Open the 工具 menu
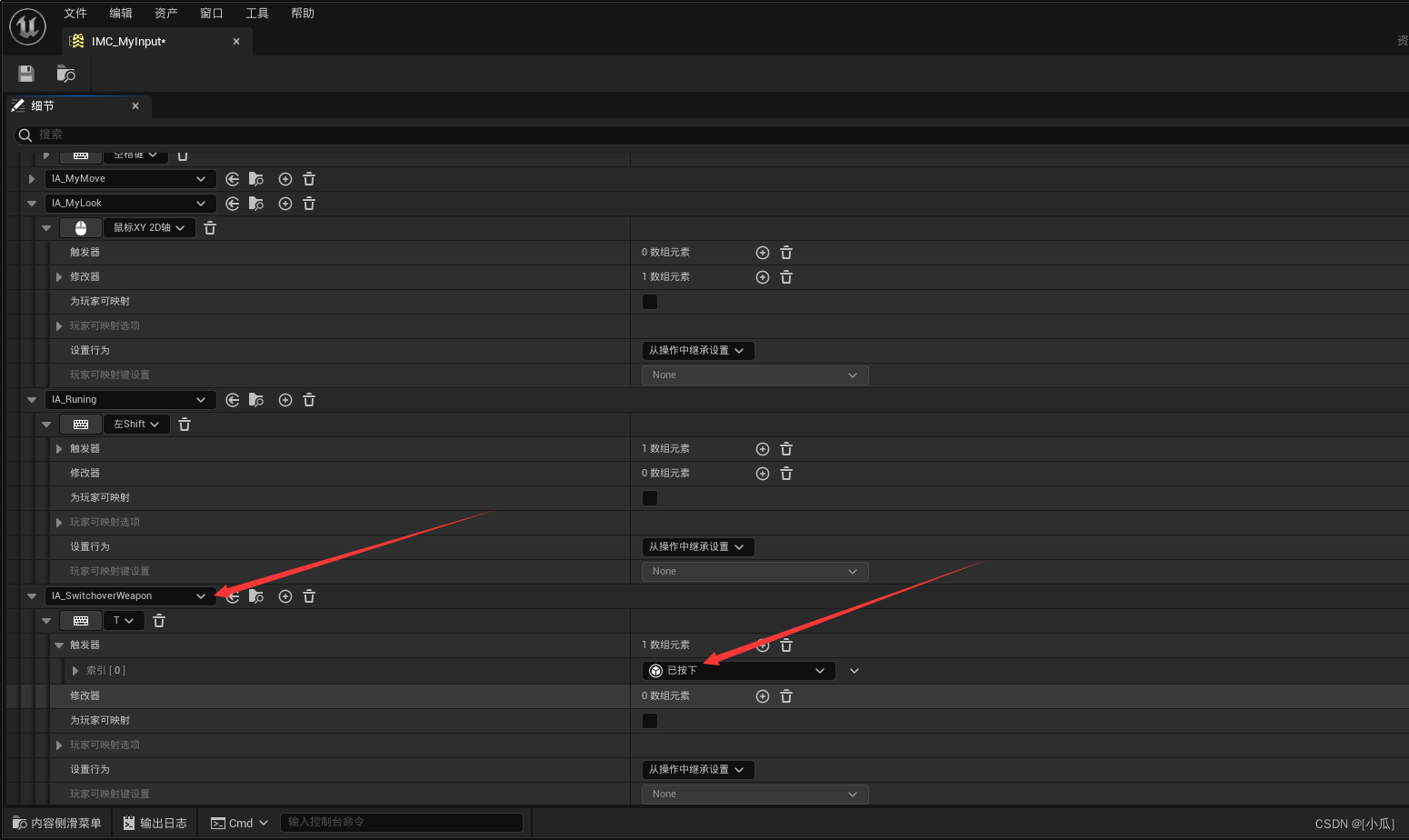Image resolution: width=1409 pixels, height=840 pixels. click(x=257, y=14)
